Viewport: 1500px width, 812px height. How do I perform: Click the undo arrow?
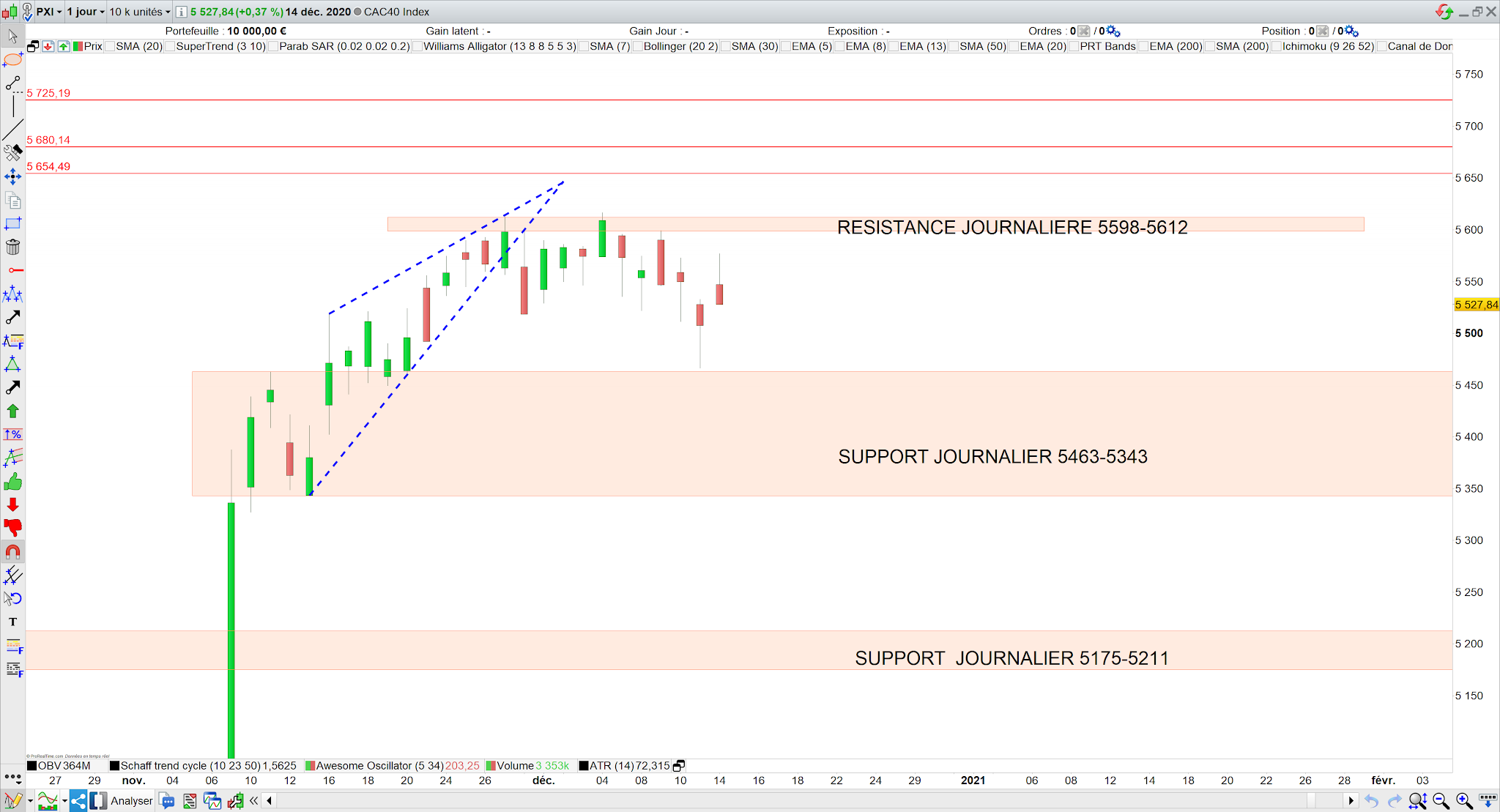click(1372, 801)
